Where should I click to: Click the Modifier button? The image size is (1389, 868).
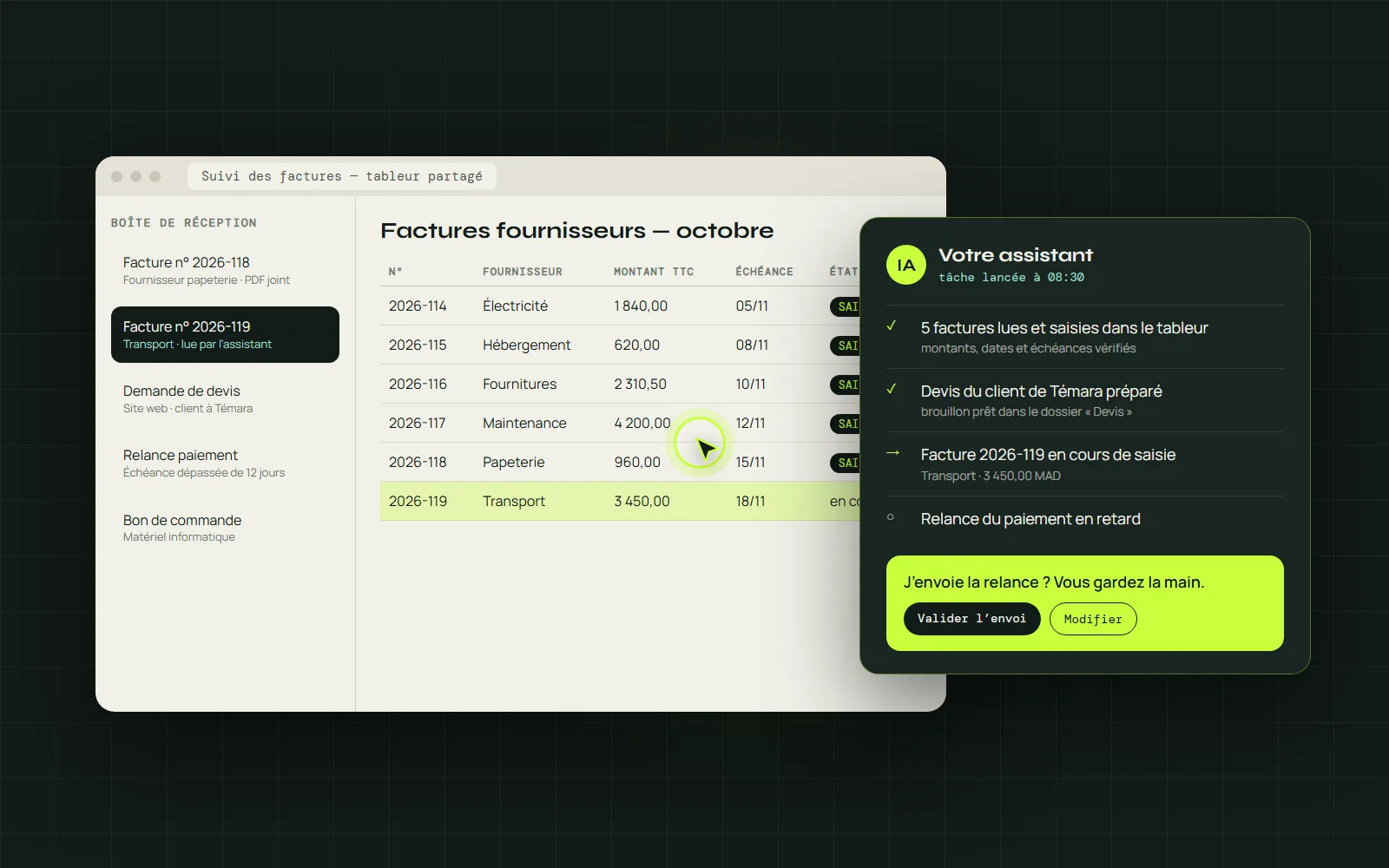[1093, 619]
